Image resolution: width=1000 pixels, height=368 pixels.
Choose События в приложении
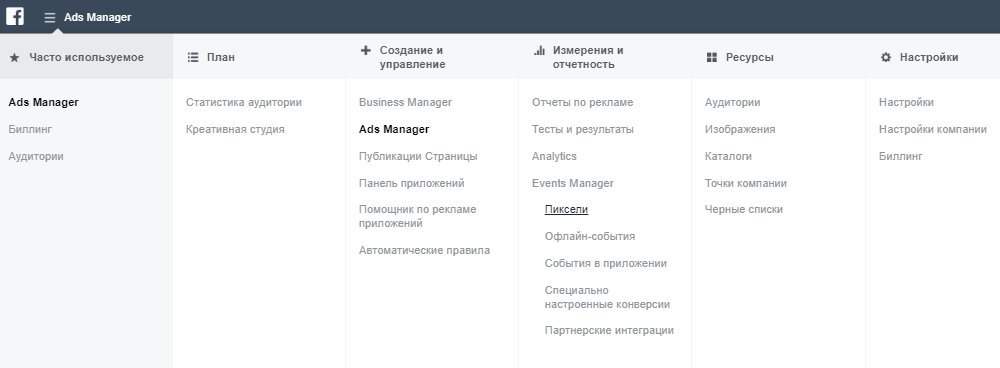point(605,263)
